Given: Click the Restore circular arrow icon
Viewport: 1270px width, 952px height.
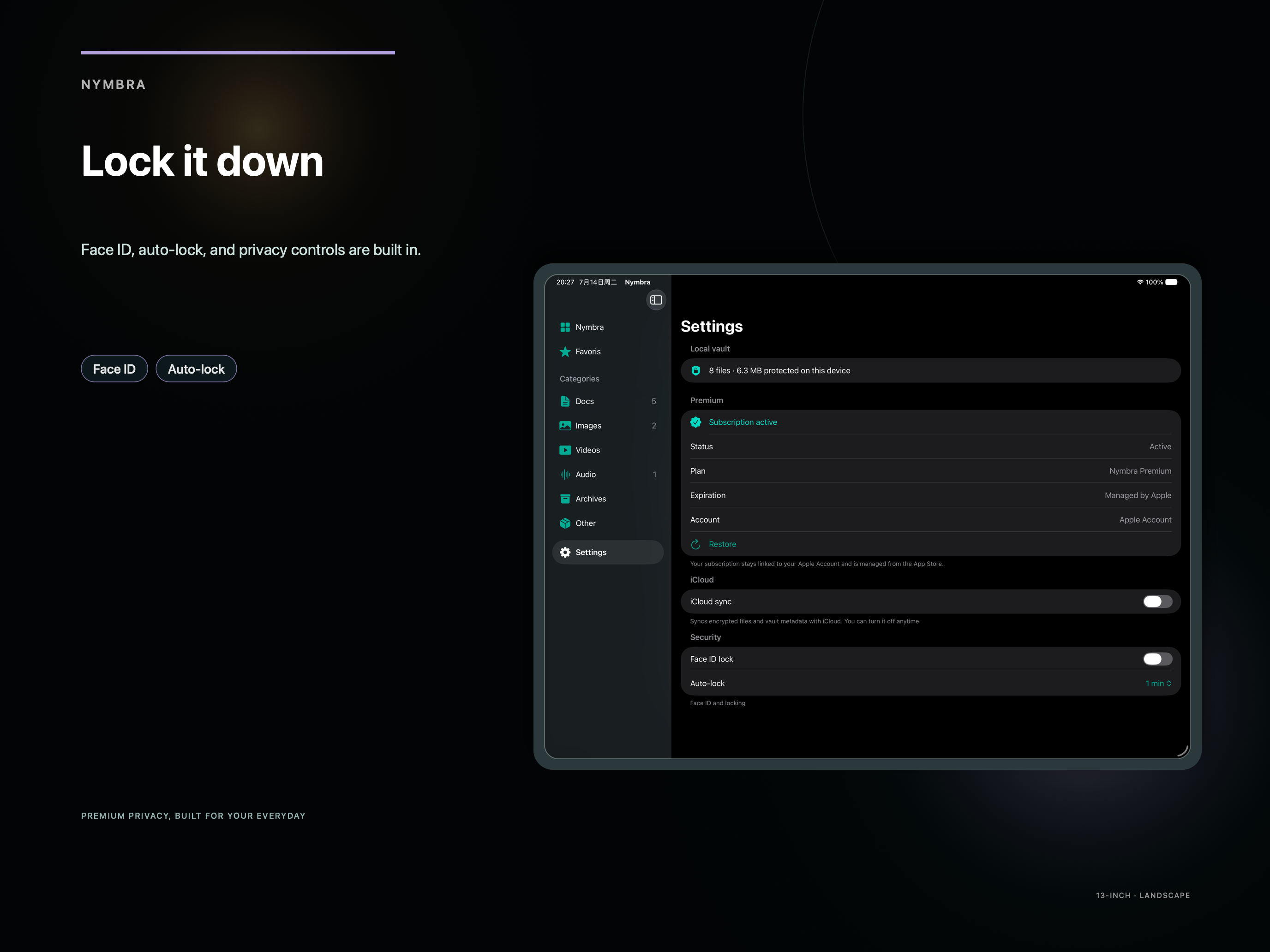Looking at the screenshot, I should [696, 544].
